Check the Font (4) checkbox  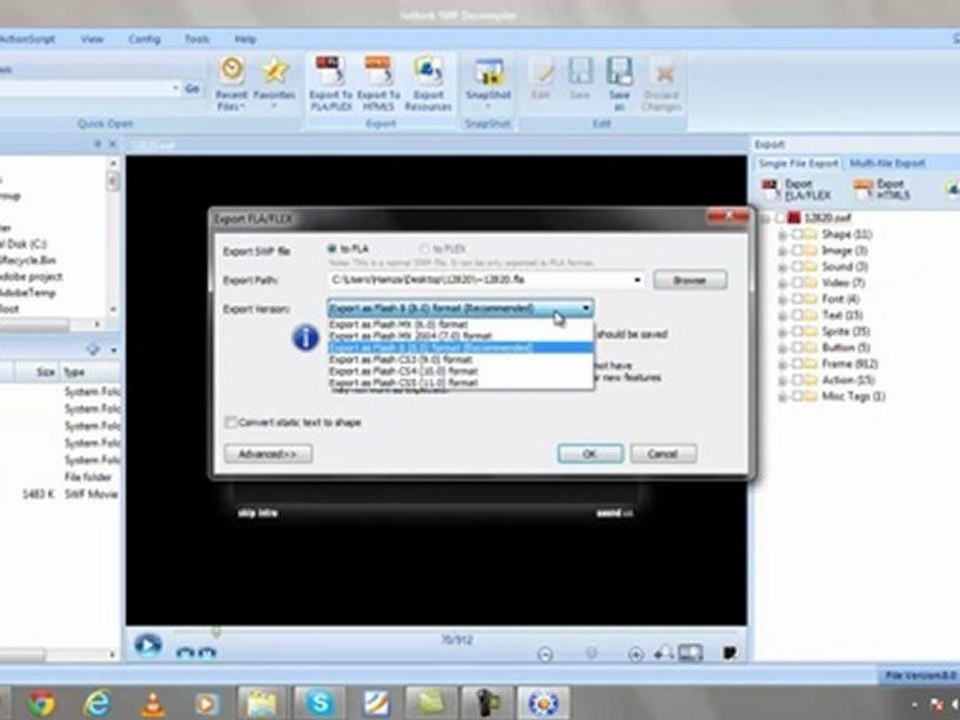pos(797,299)
